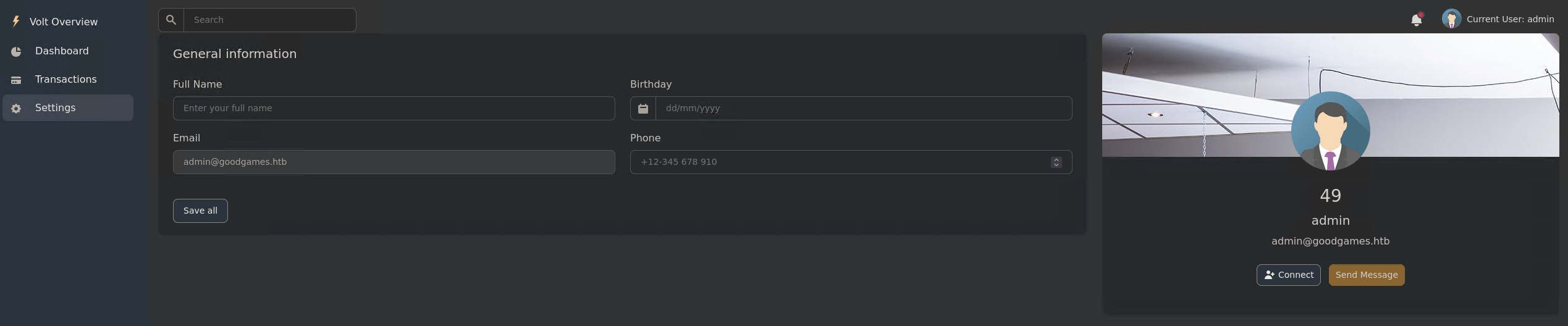1568x326 pixels.
Task: Click the Volt lightning bolt logo icon
Action: [16, 22]
